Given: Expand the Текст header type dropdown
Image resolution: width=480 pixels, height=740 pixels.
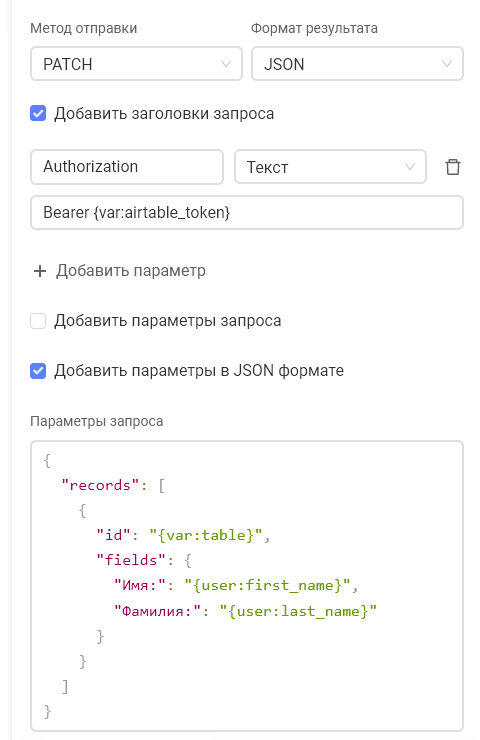Looking at the screenshot, I should coord(330,167).
